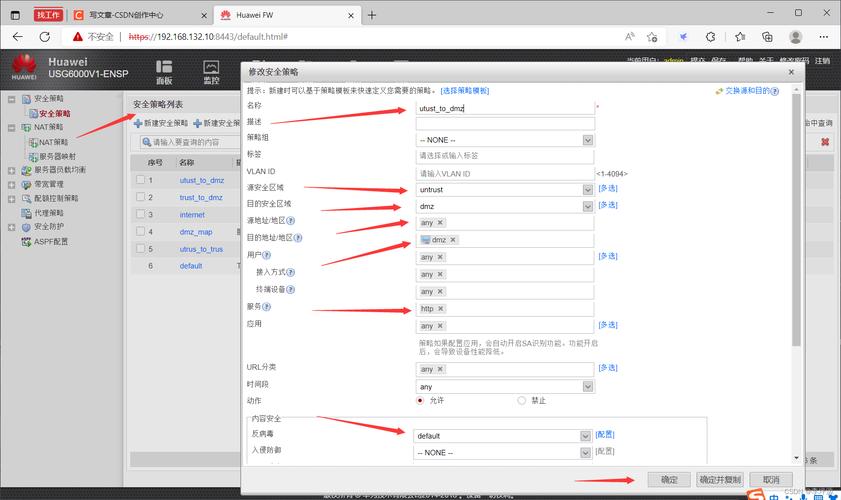Screen dimensions: 841x500
Task: Open the 选择策略模板 link
Action: click(x=464, y=91)
